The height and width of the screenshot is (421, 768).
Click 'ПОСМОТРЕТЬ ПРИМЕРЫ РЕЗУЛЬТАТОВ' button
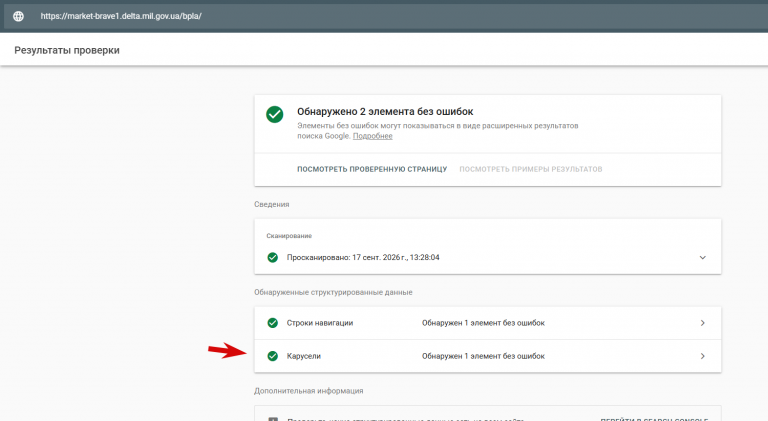[530, 169]
